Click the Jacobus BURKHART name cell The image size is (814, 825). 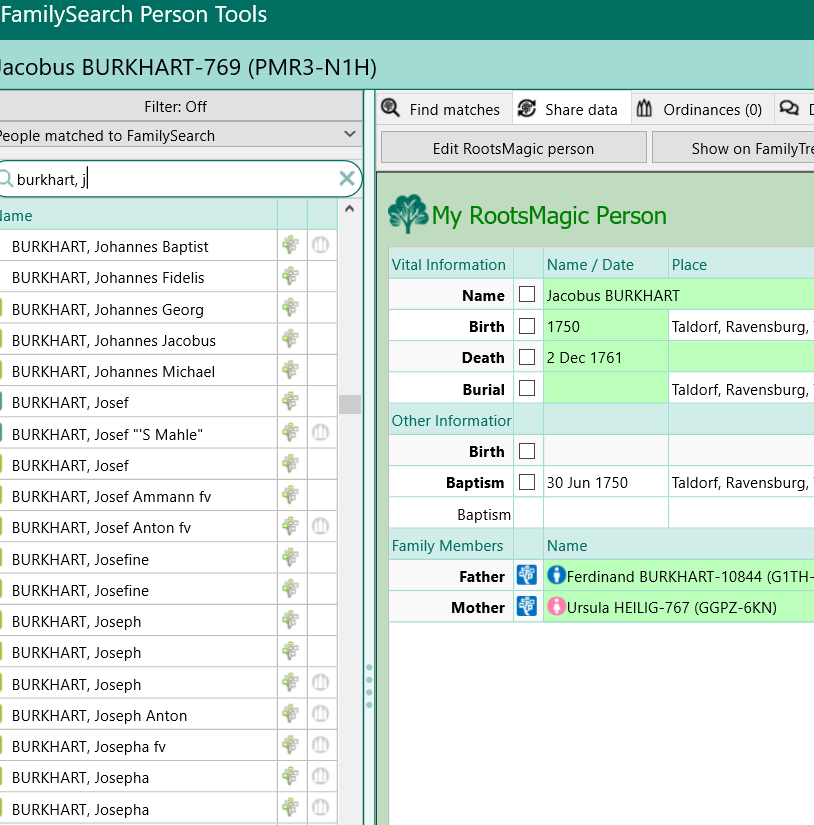679,295
